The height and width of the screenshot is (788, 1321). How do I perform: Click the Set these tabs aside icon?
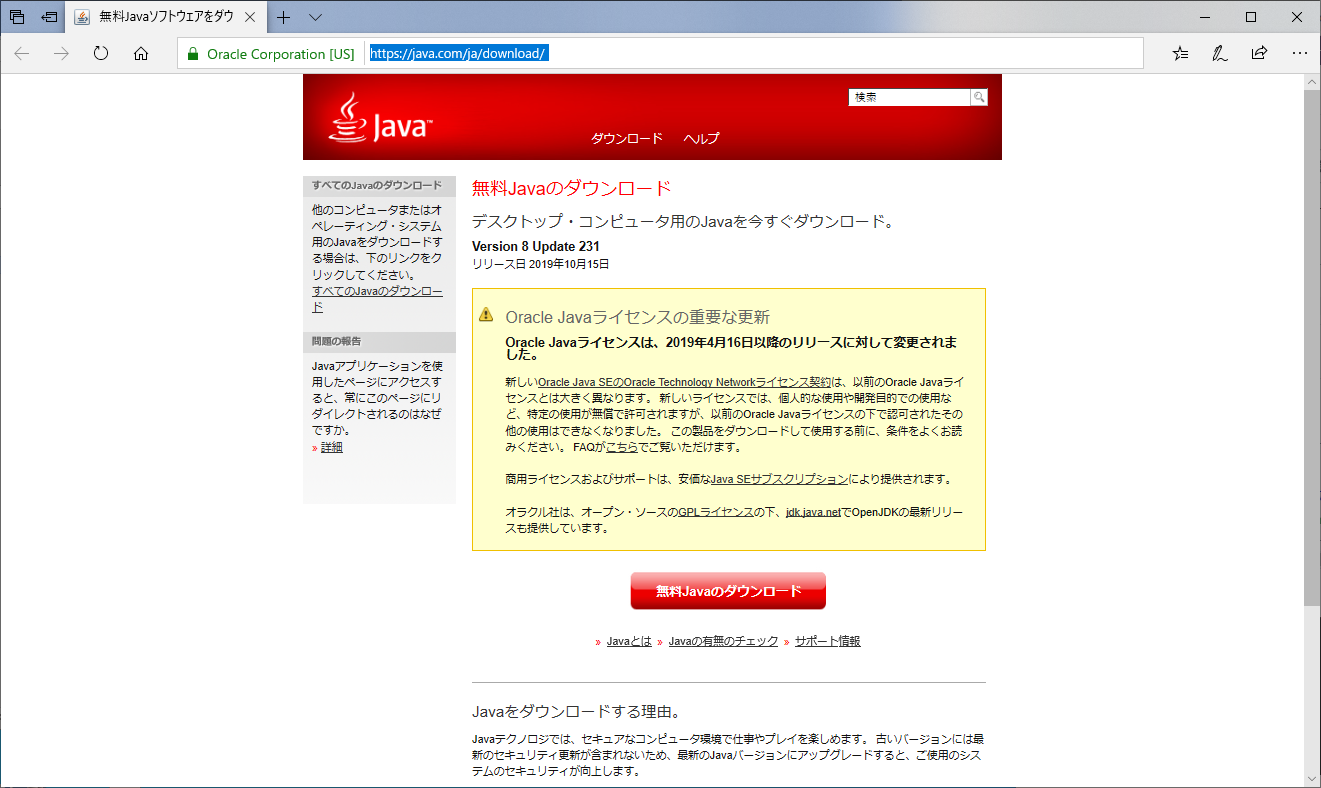(x=49, y=17)
